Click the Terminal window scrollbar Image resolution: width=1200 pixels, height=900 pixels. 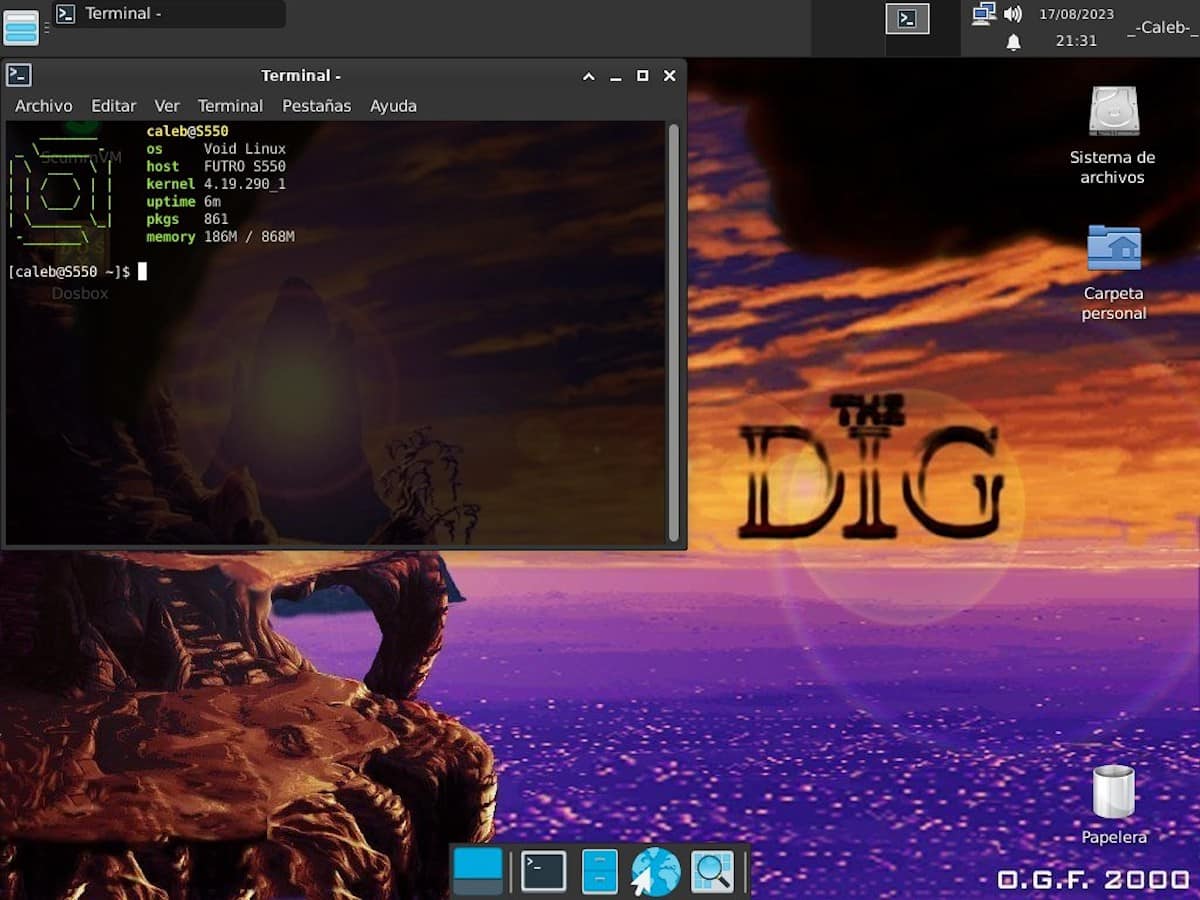(x=673, y=332)
